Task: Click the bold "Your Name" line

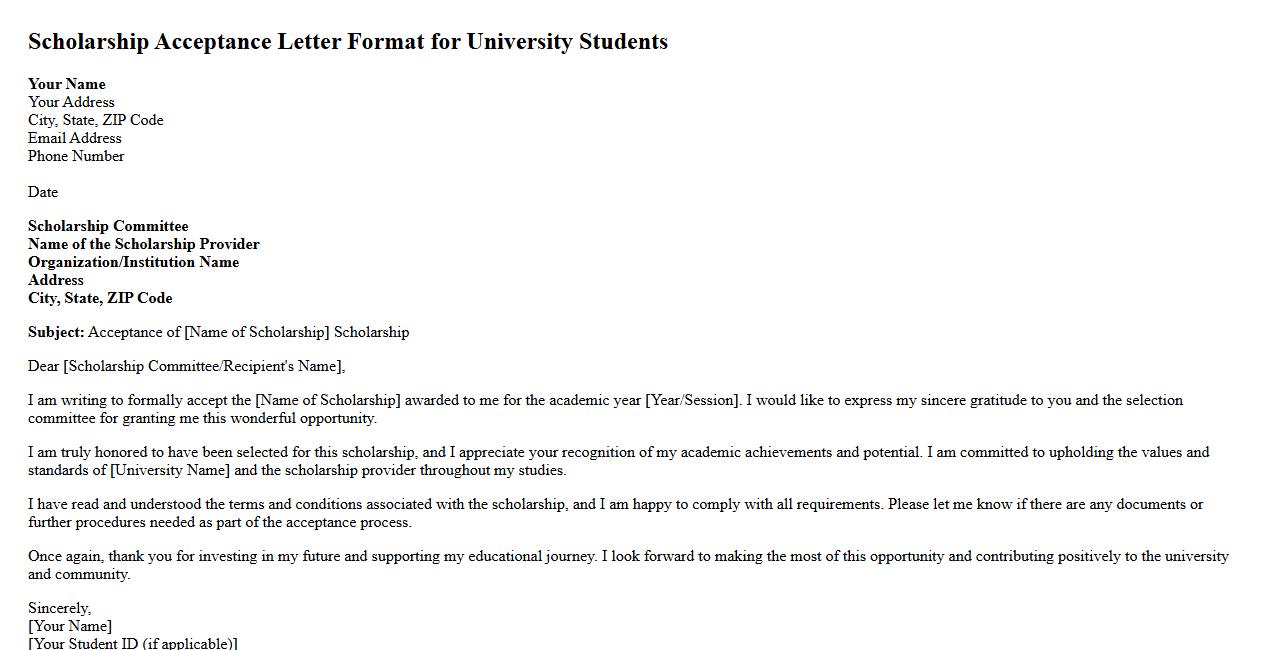Action: tap(66, 84)
